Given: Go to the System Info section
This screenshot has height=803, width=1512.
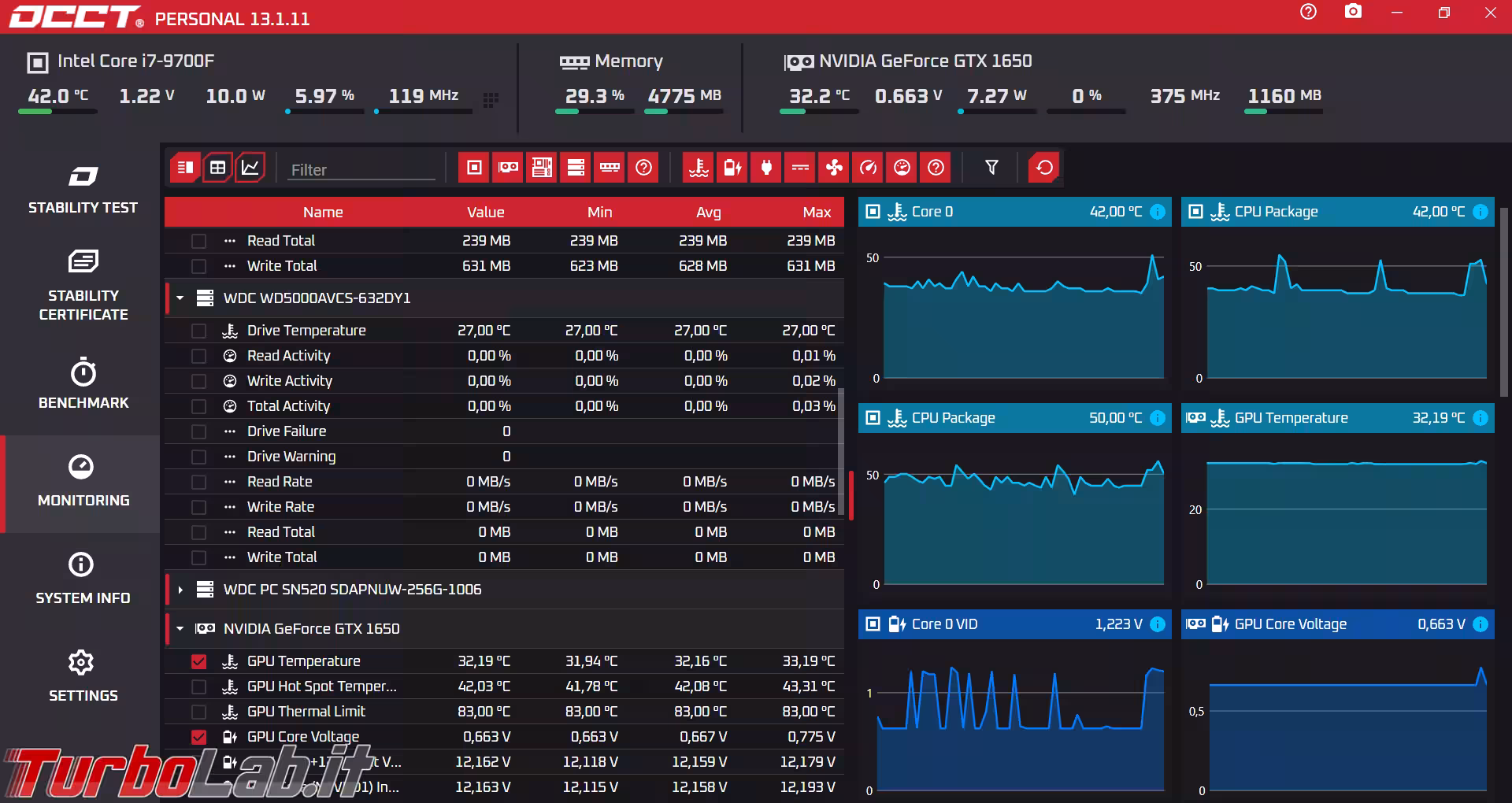Looking at the screenshot, I should click(83, 578).
